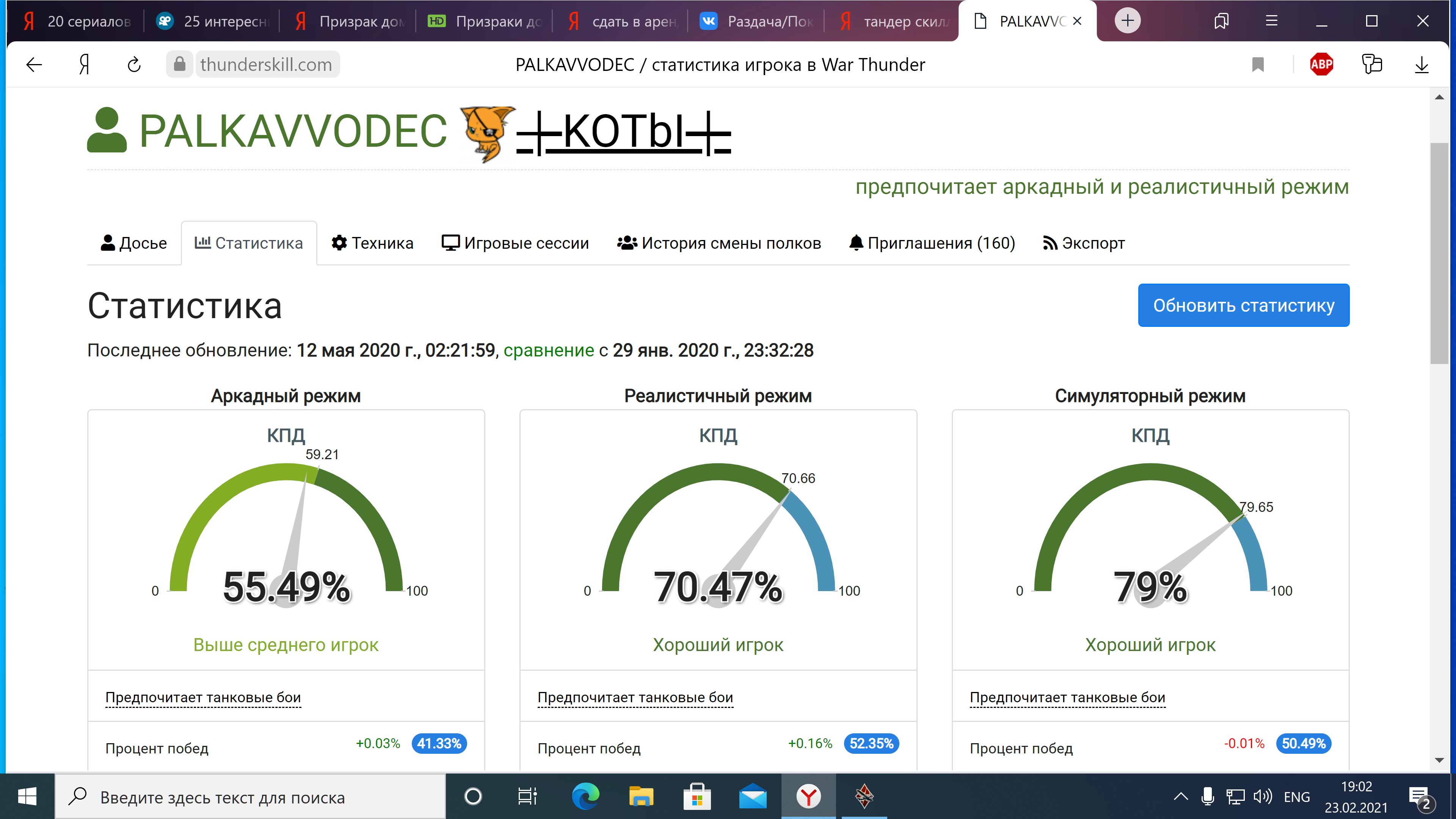The image size is (1456, 819).
Task: Select the Статистика tab
Action: 249,243
